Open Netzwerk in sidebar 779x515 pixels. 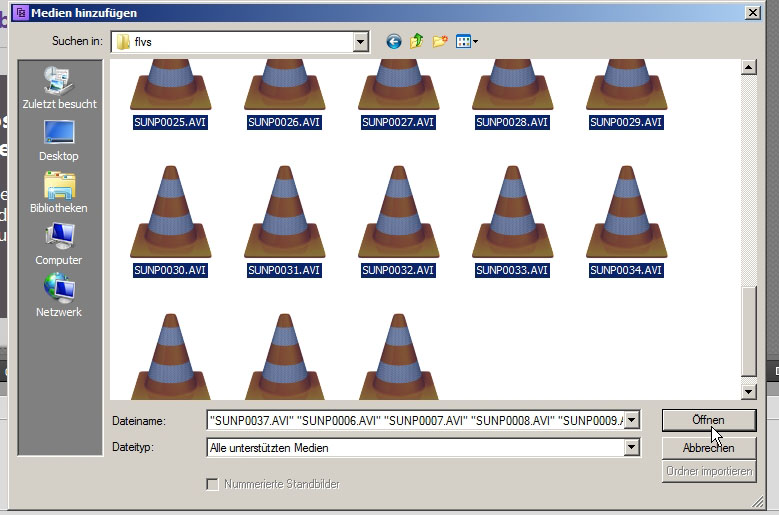pyautogui.click(x=59, y=296)
